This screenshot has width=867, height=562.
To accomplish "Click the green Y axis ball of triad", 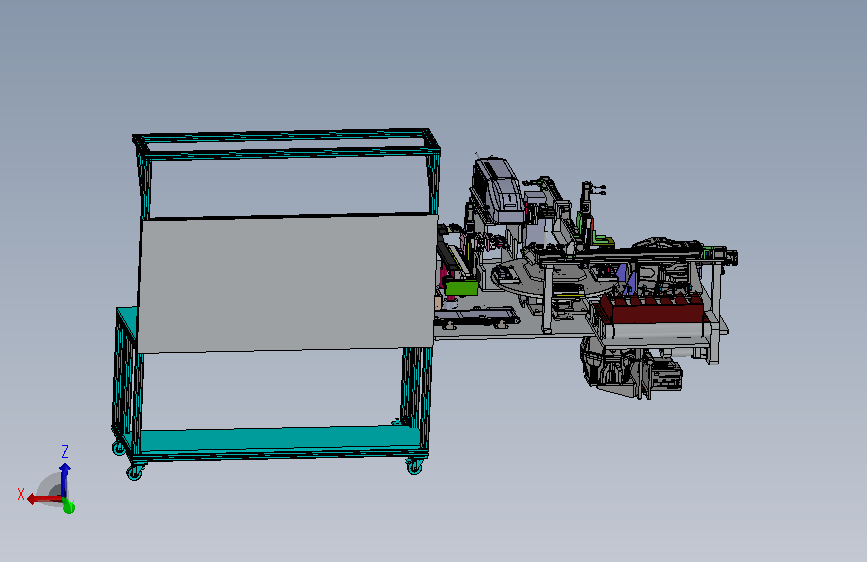I will [69, 506].
